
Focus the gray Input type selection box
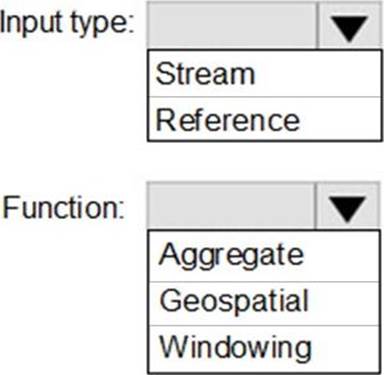[x=232, y=25]
